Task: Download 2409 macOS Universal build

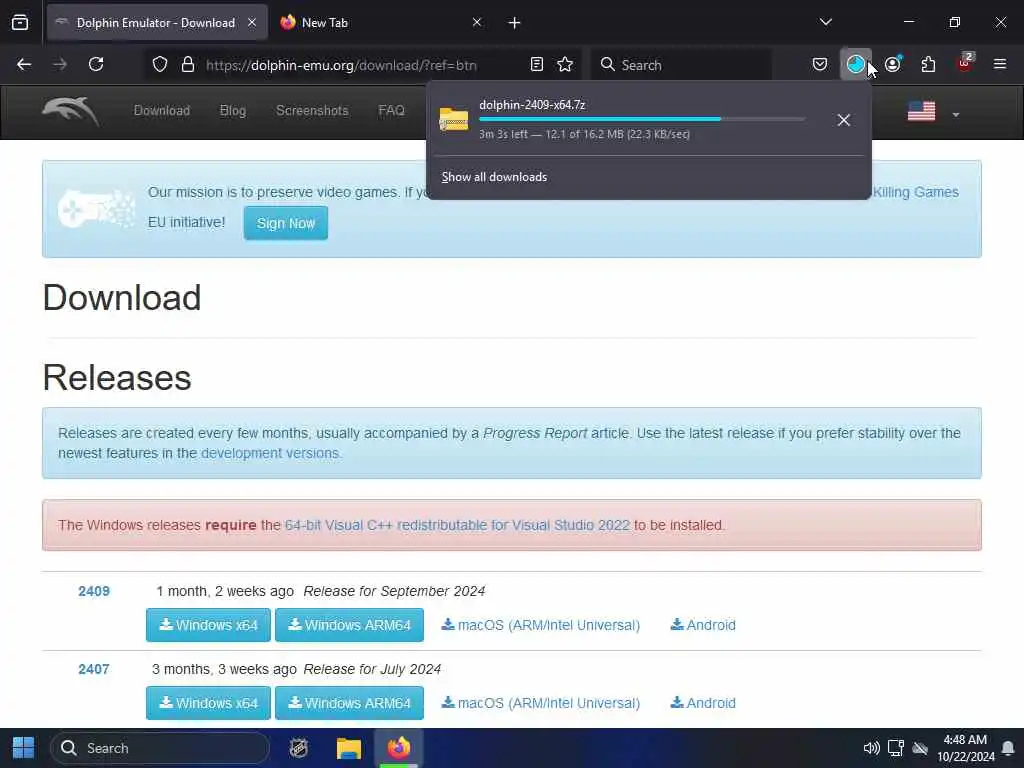Action: click(541, 625)
